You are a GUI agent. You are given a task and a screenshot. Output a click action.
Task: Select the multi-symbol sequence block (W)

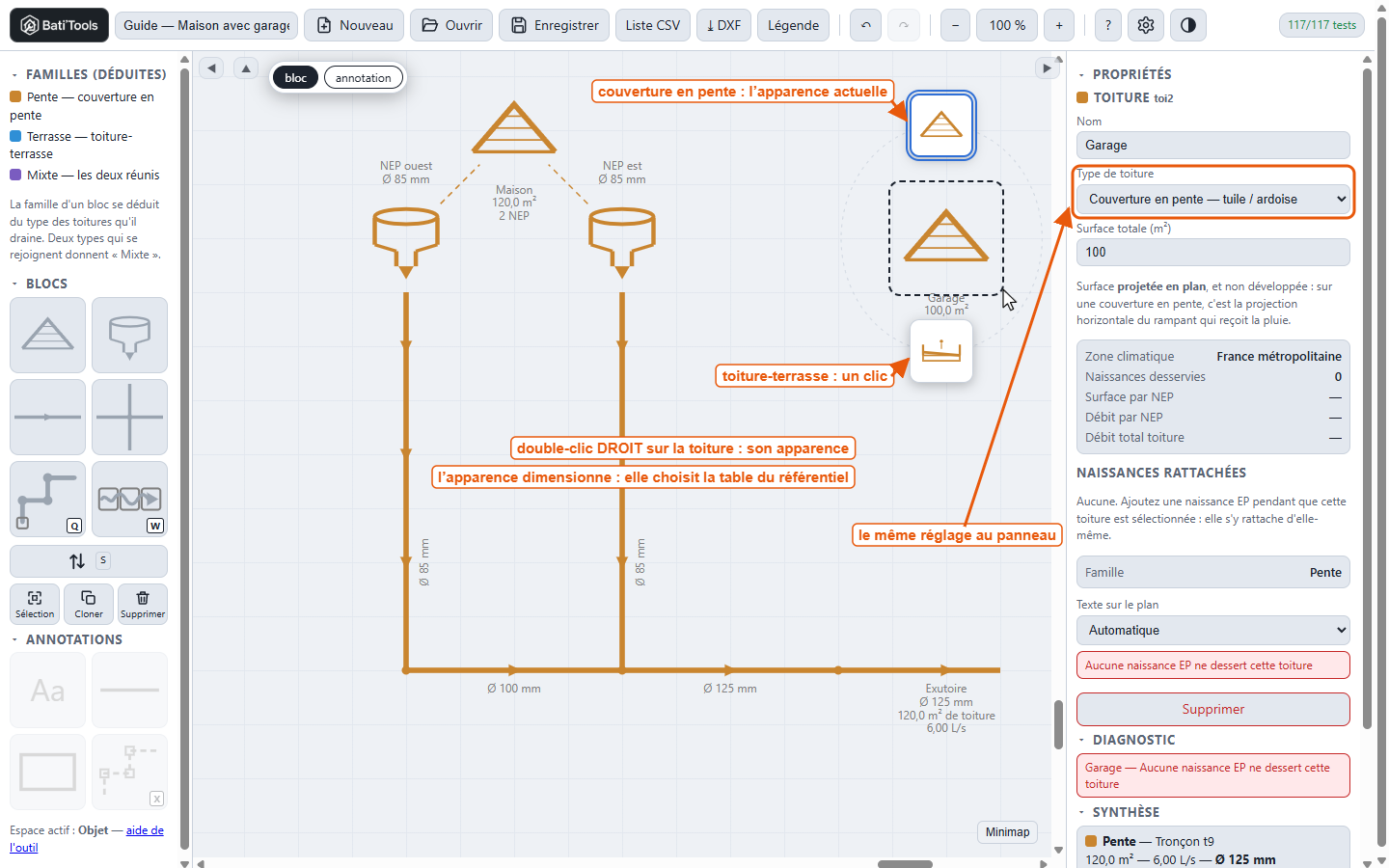click(129, 499)
